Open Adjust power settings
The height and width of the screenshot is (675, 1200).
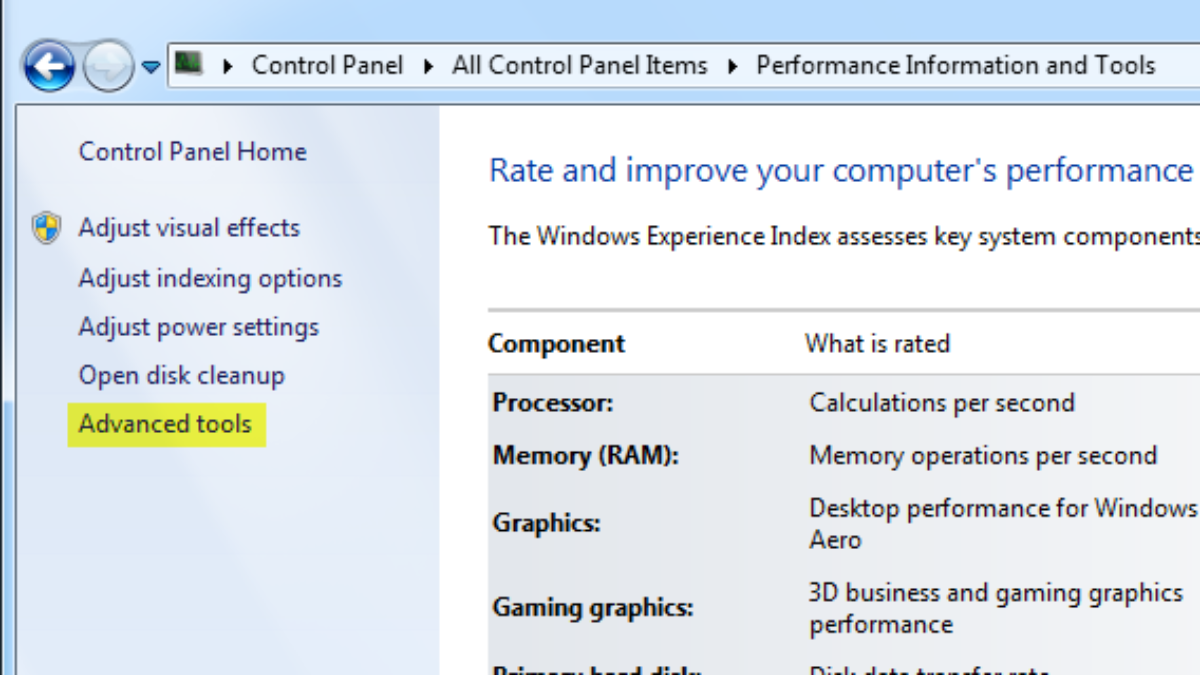click(x=198, y=327)
